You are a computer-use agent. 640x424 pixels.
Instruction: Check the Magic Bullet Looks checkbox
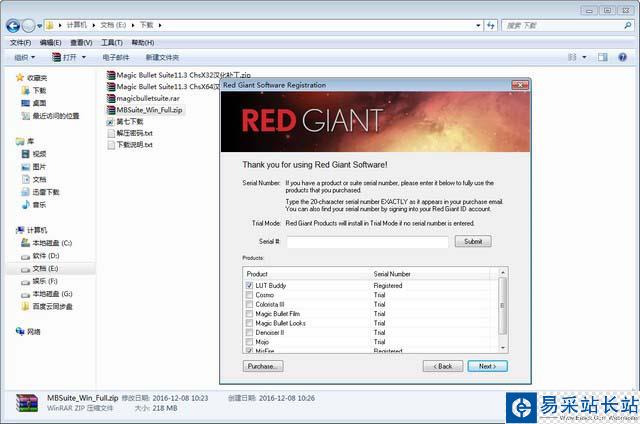pos(249,323)
